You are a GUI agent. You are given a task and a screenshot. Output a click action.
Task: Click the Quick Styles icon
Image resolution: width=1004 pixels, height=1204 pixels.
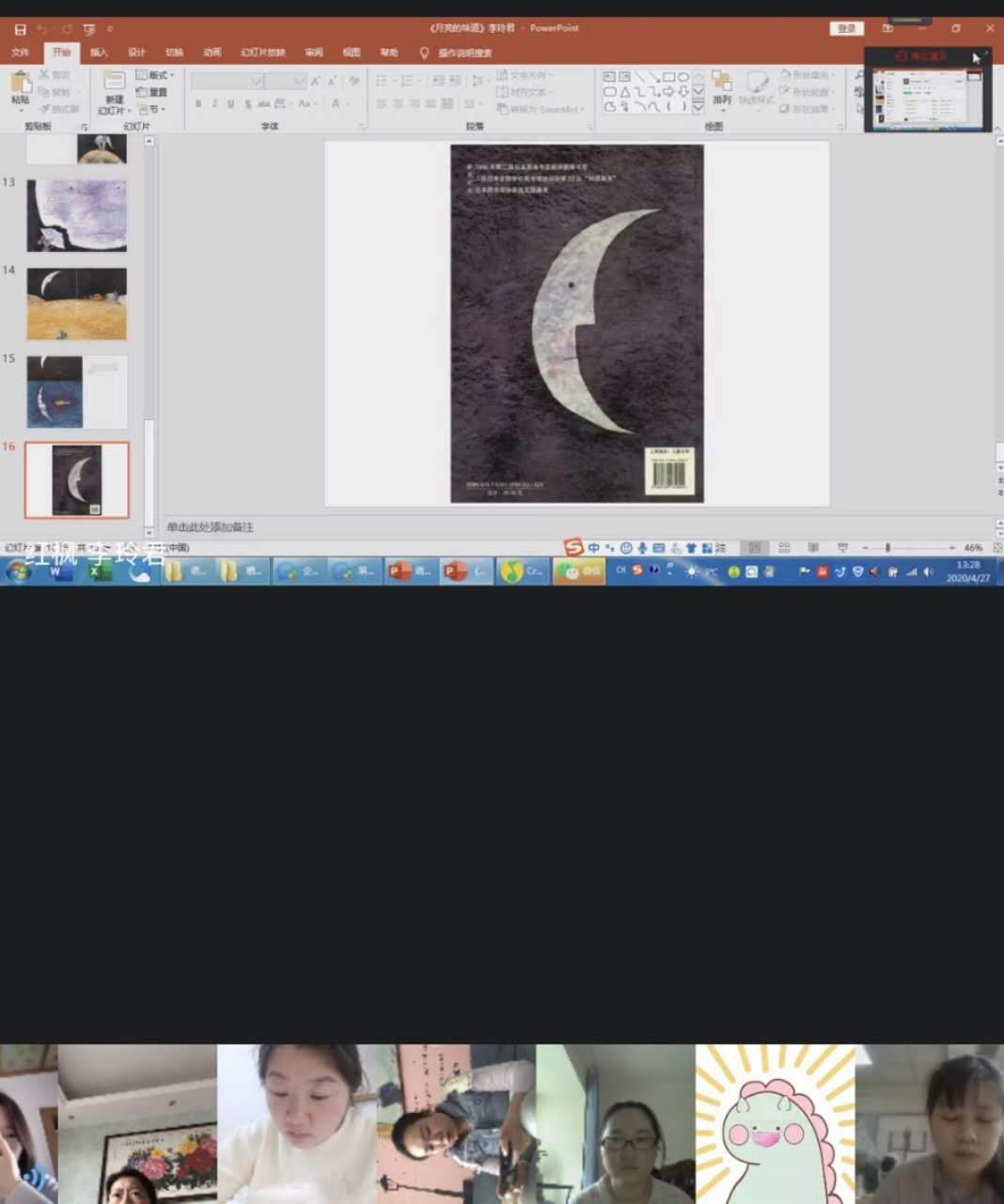(756, 86)
